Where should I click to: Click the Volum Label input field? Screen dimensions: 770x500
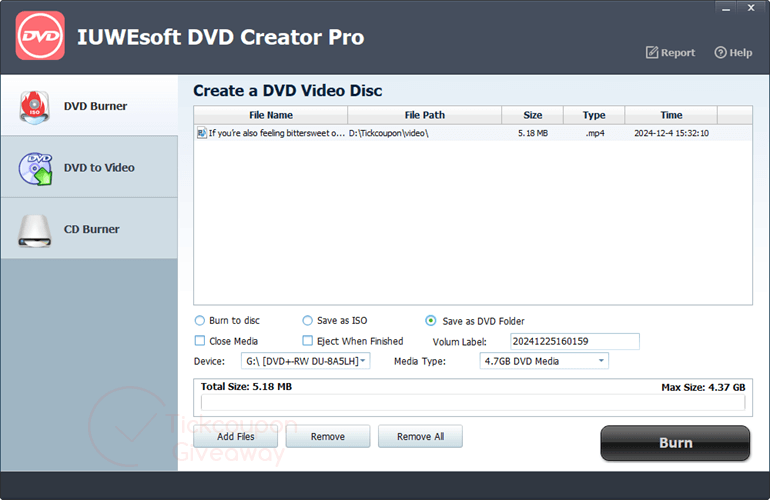(575, 341)
